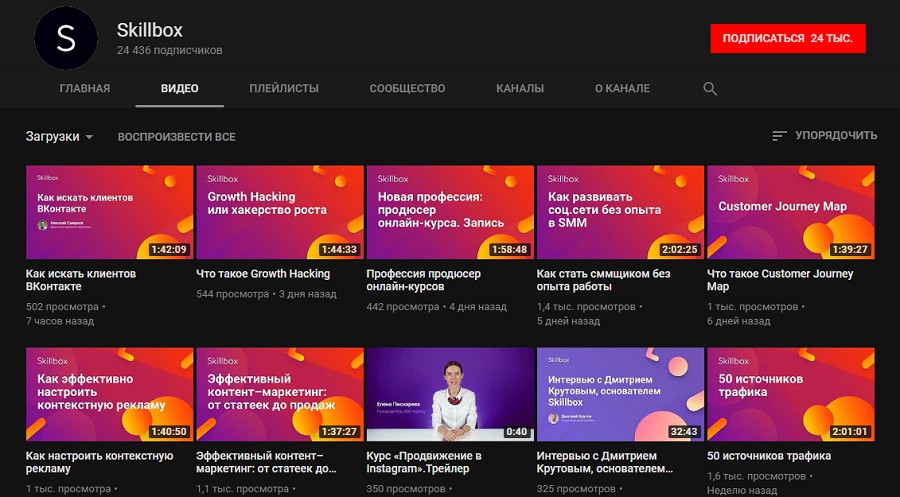Click the channel search magnifier icon

pos(710,88)
